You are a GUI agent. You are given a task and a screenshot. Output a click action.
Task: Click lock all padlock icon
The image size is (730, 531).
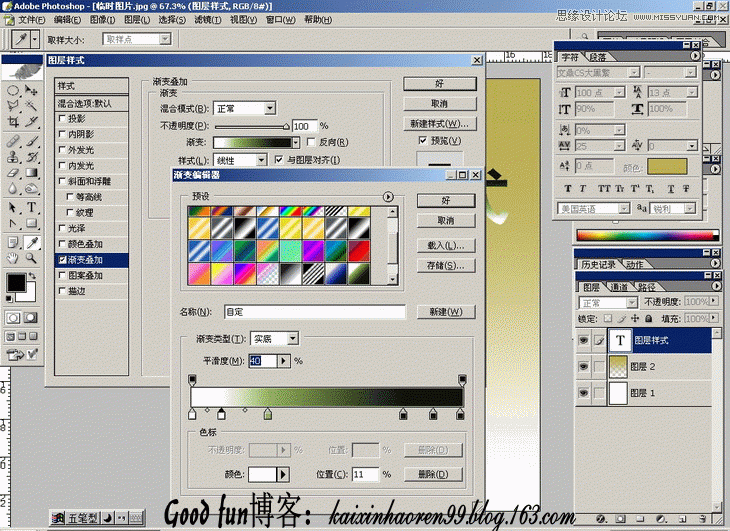pyautogui.click(x=649, y=319)
